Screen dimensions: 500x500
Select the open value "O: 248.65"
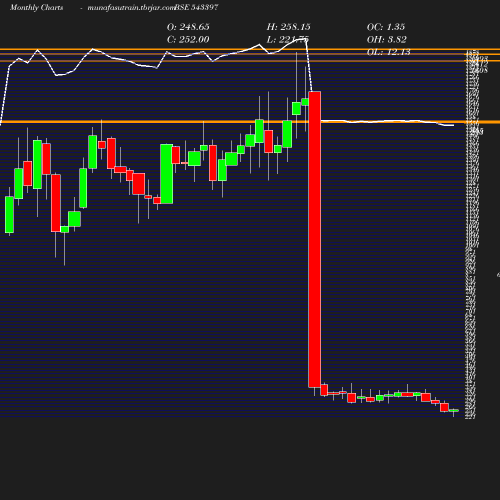[x=188, y=27]
